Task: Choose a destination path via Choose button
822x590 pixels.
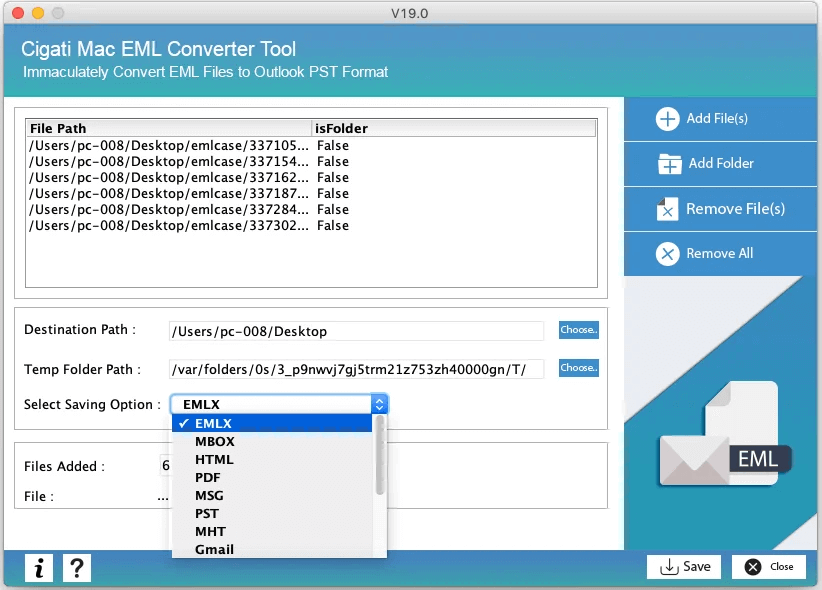Action: coord(578,330)
